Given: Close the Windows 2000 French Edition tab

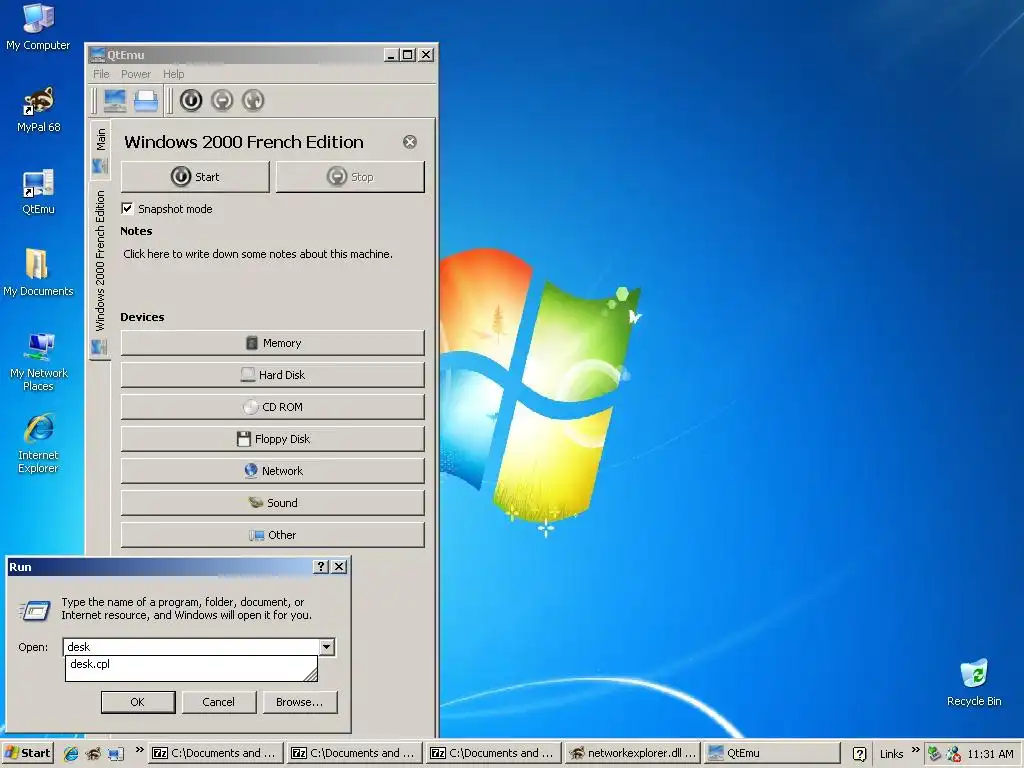Looking at the screenshot, I should click(x=409, y=142).
